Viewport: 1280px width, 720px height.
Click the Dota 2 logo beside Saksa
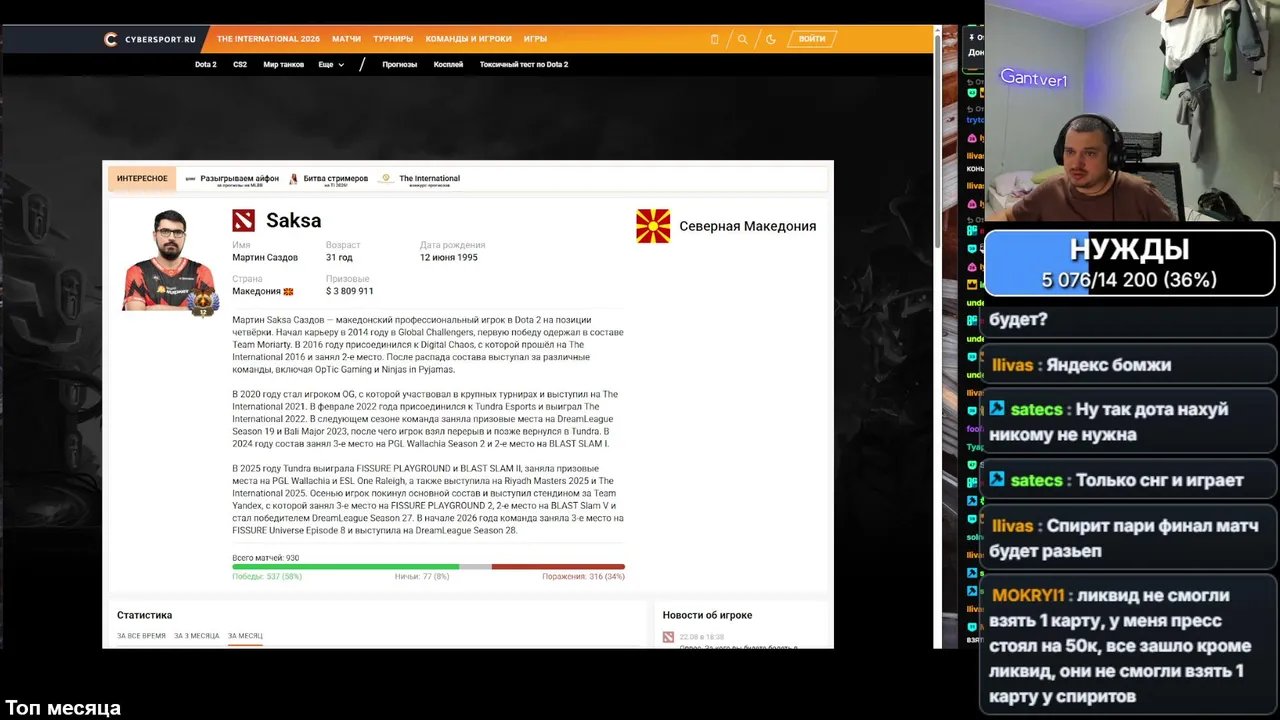tap(243, 221)
